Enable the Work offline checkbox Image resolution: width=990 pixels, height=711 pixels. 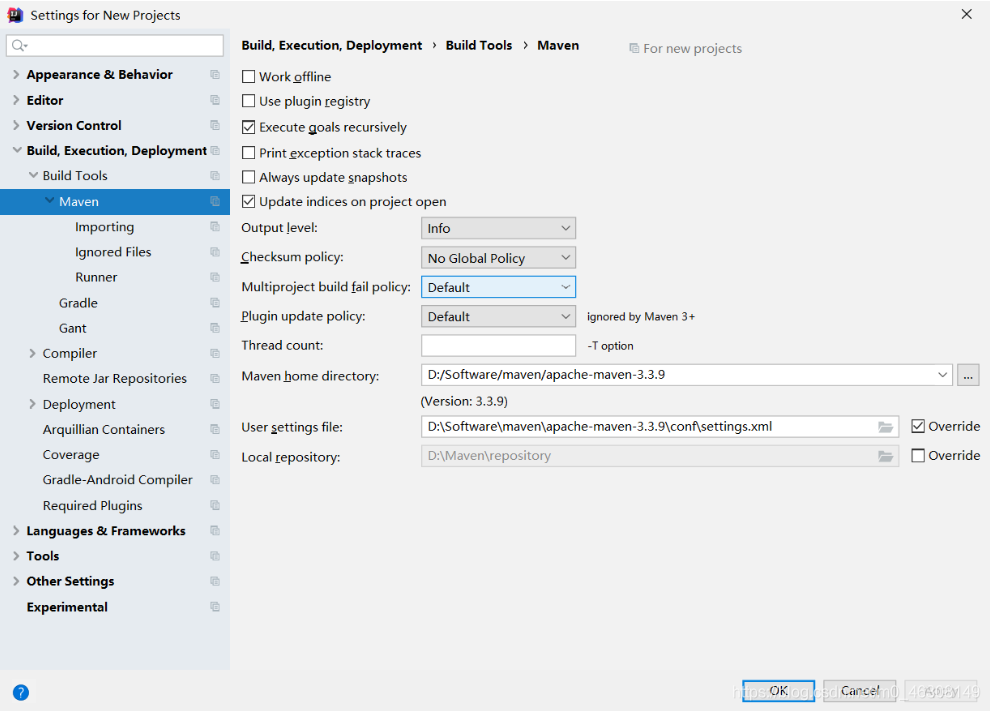249,76
